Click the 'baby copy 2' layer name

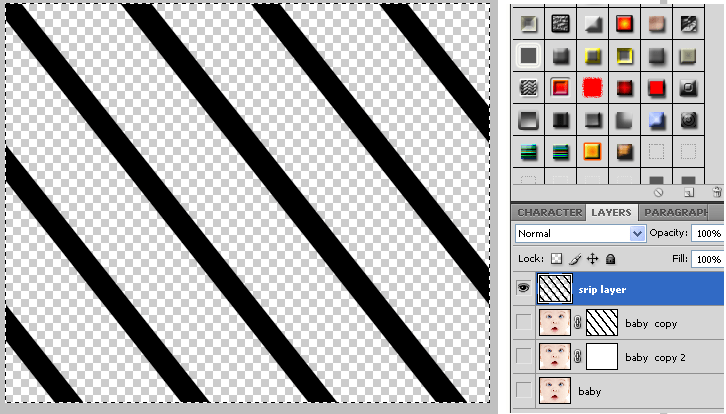(x=655, y=357)
